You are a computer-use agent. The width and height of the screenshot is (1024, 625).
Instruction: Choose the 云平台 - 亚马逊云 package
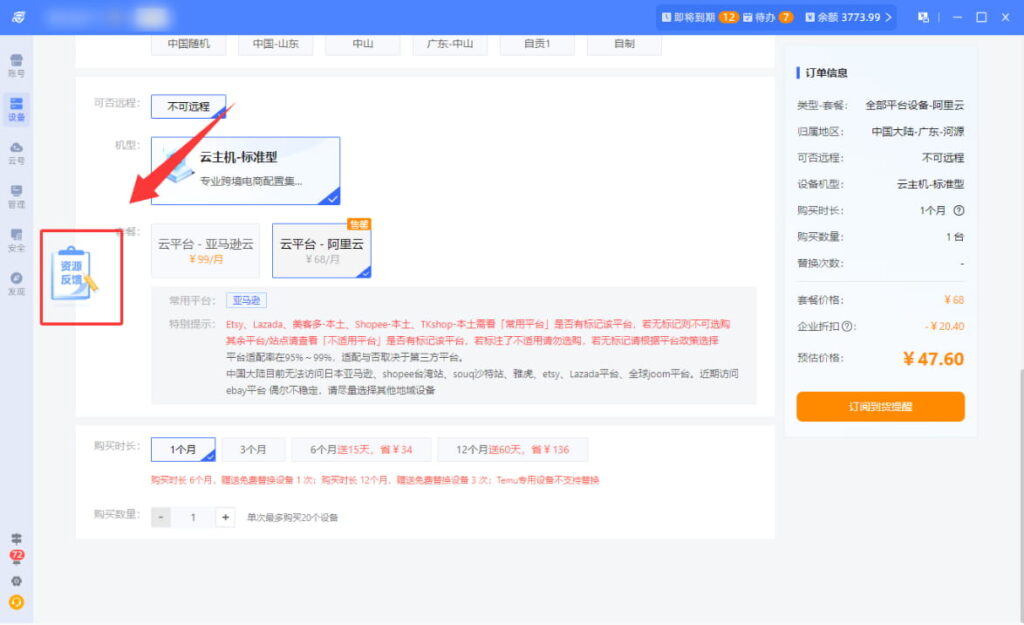(x=206, y=251)
